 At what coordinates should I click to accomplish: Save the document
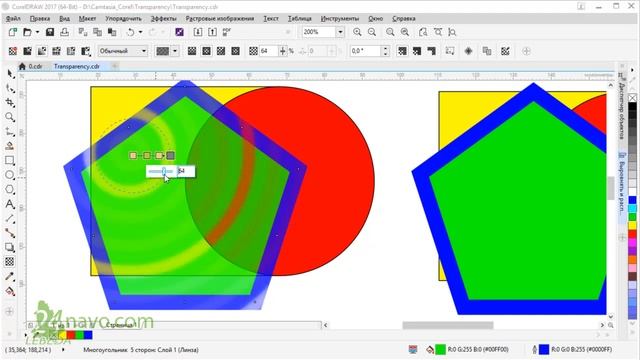point(50,32)
